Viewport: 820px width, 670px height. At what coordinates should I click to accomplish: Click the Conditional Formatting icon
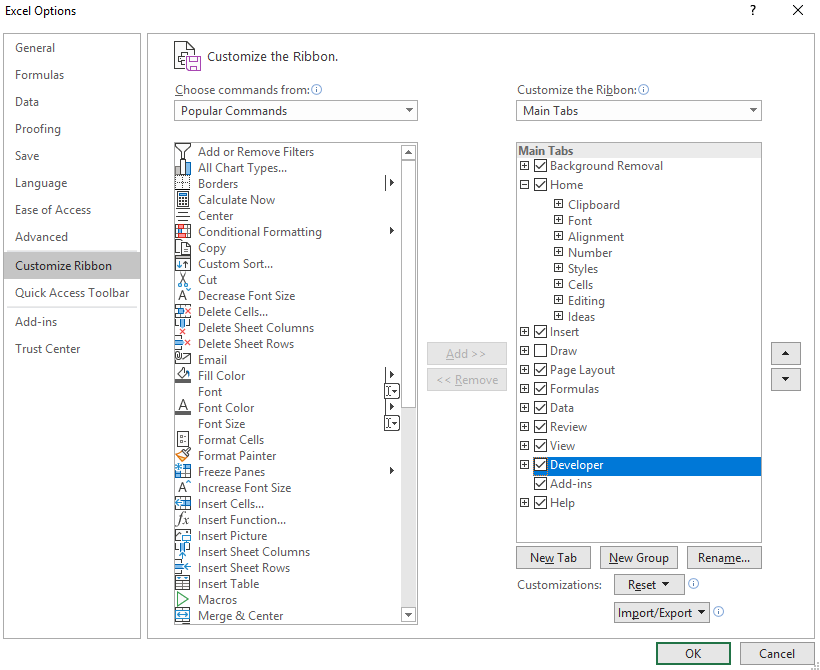pyautogui.click(x=183, y=232)
